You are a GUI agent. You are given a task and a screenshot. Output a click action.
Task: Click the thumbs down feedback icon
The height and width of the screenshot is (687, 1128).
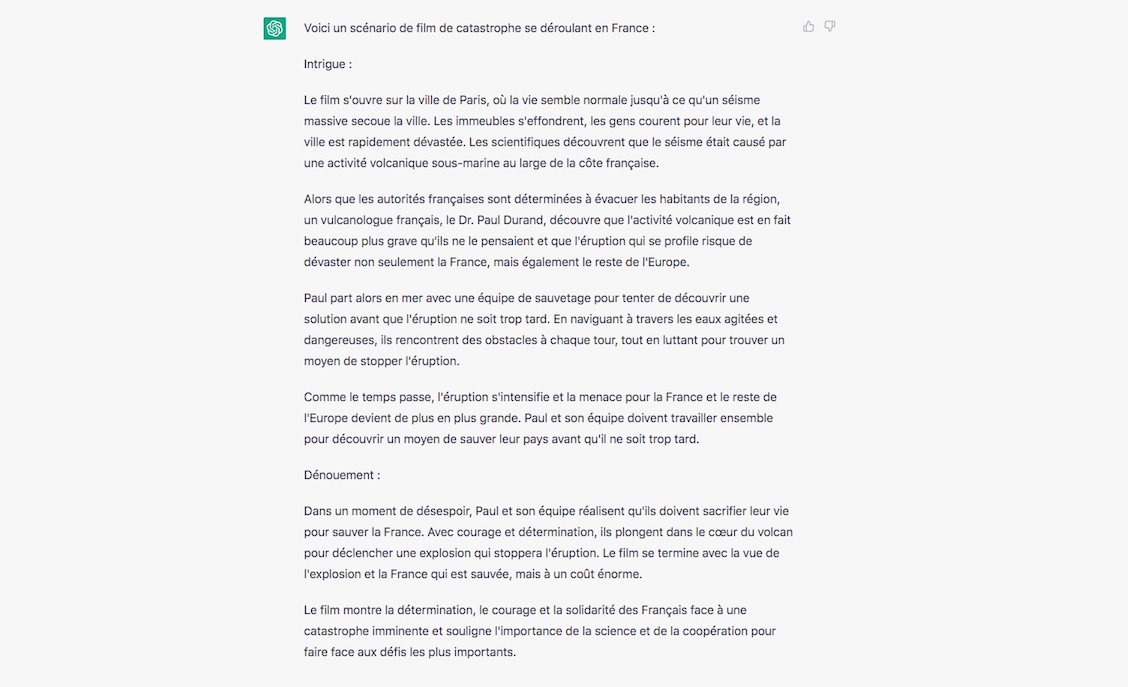(x=829, y=27)
